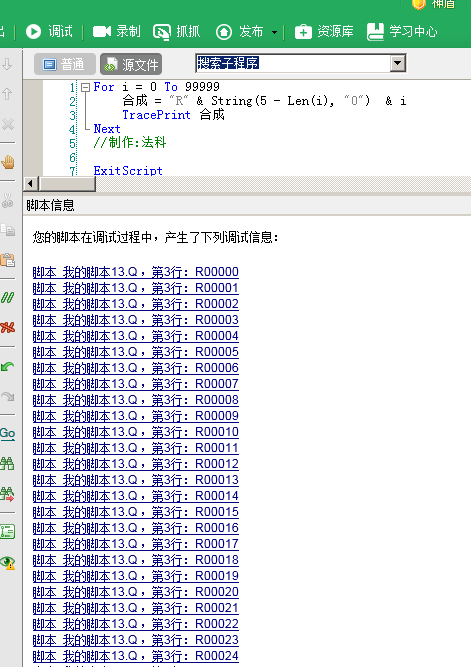Click the eye warning watch icon
The image size is (471, 667).
click(x=8, y=562)
